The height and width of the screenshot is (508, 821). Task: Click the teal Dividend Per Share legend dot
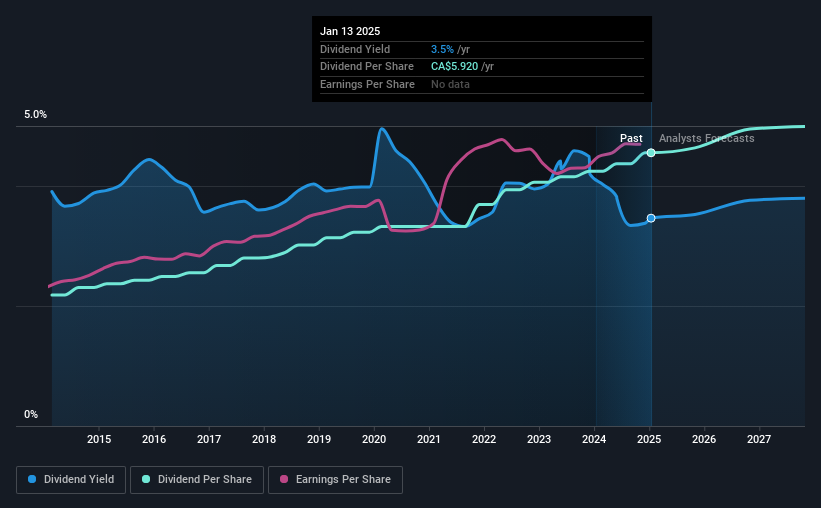pos(146,479)
